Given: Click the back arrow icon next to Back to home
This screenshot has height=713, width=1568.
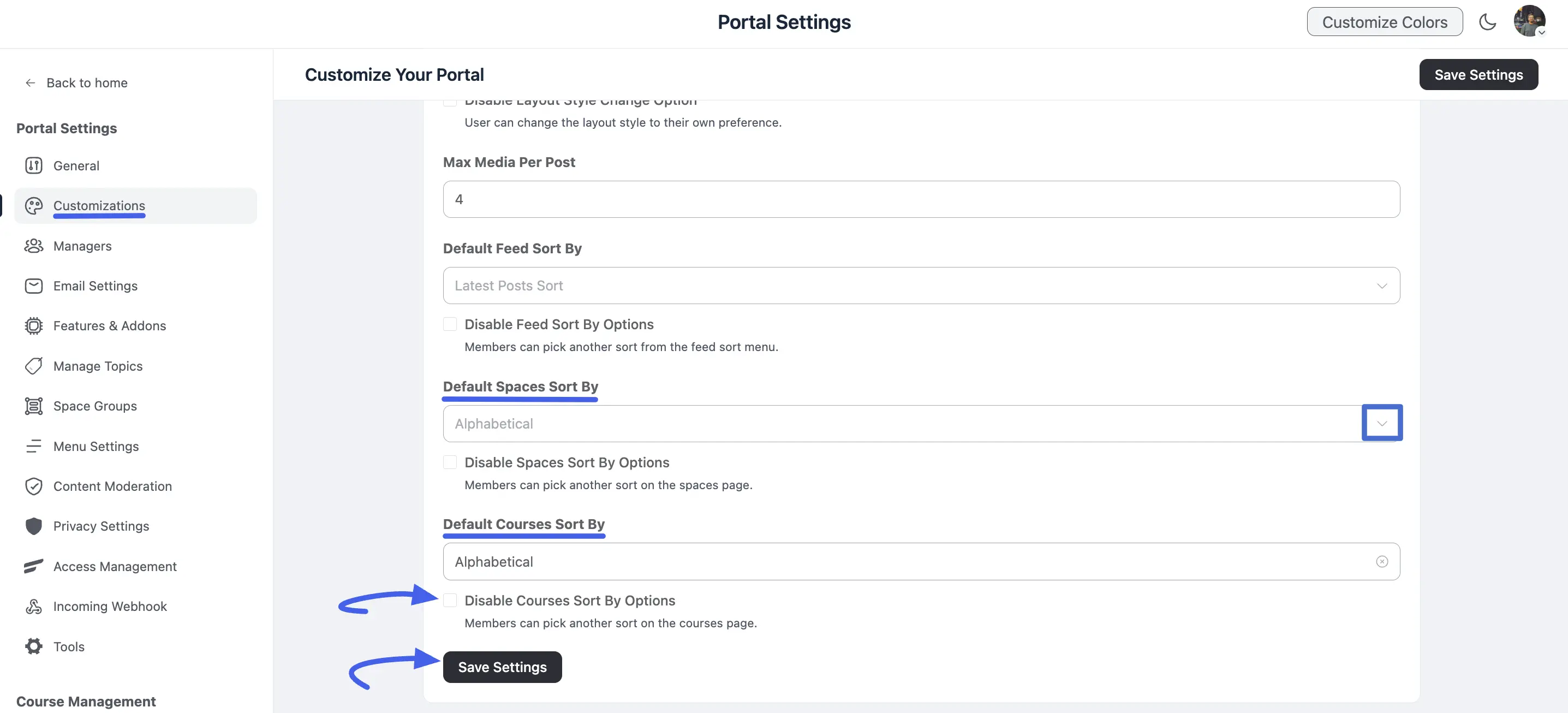Looking at the screenshot, I should tap(30, 83).
